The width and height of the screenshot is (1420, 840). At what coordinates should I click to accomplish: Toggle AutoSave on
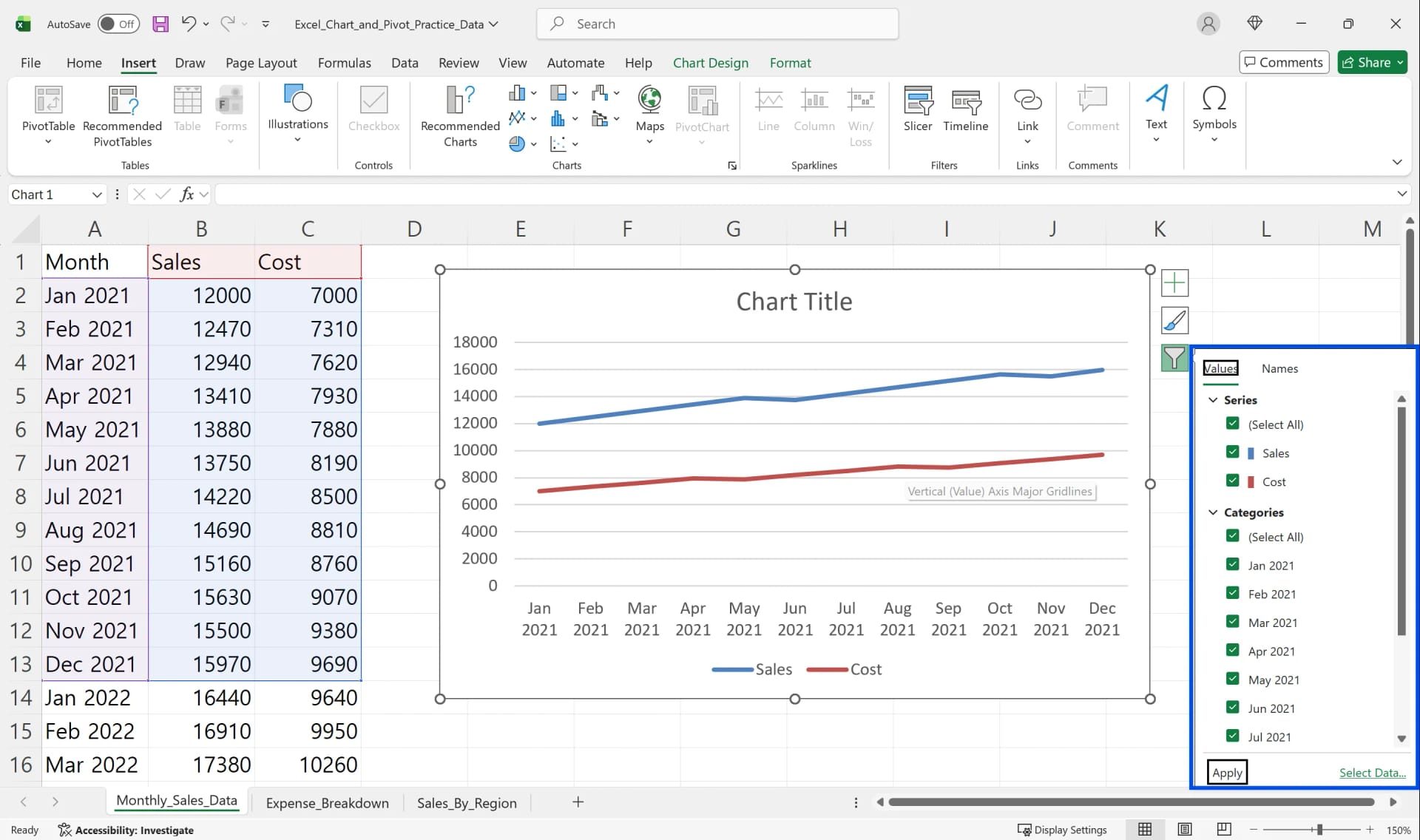tap(118, 24)
